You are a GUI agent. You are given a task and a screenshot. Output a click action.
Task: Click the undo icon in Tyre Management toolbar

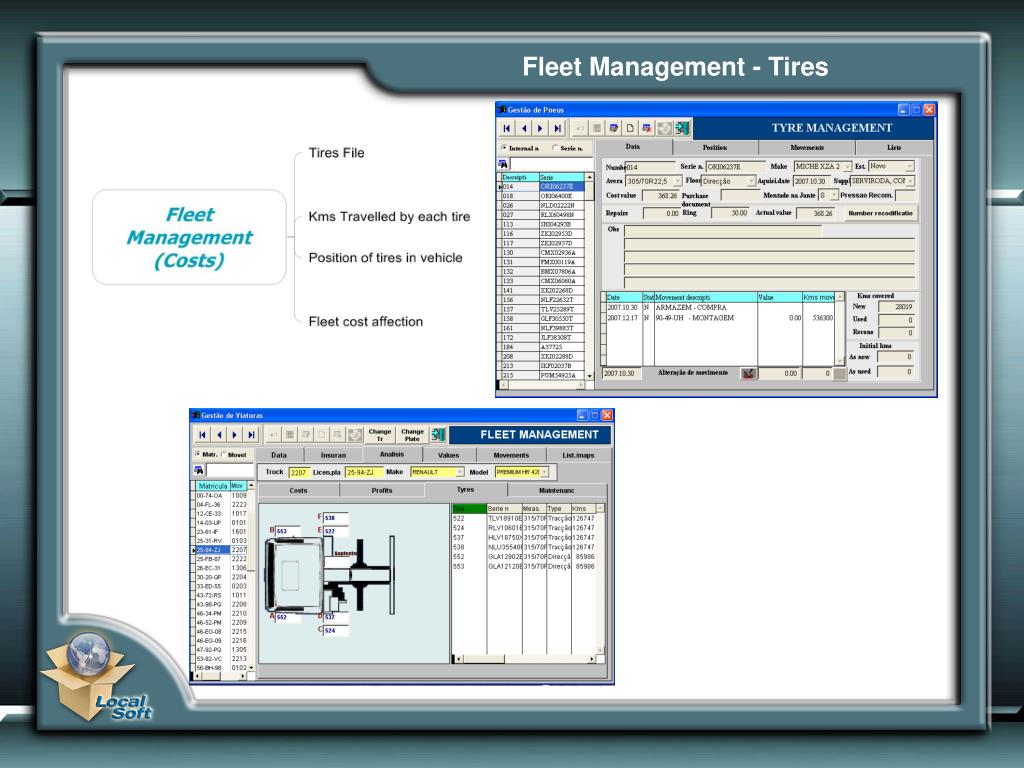(x=580, y=128)
